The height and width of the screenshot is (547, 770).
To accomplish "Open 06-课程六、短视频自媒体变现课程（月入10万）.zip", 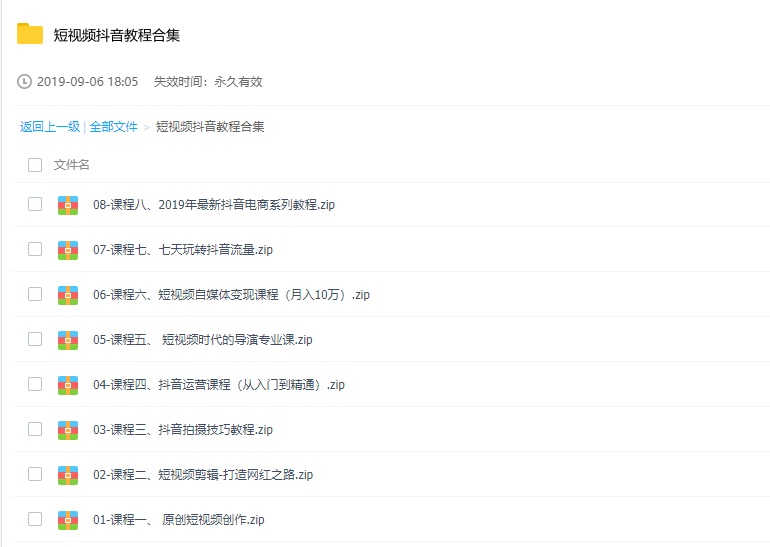I will pyautogui.click(x=231, y=295).
